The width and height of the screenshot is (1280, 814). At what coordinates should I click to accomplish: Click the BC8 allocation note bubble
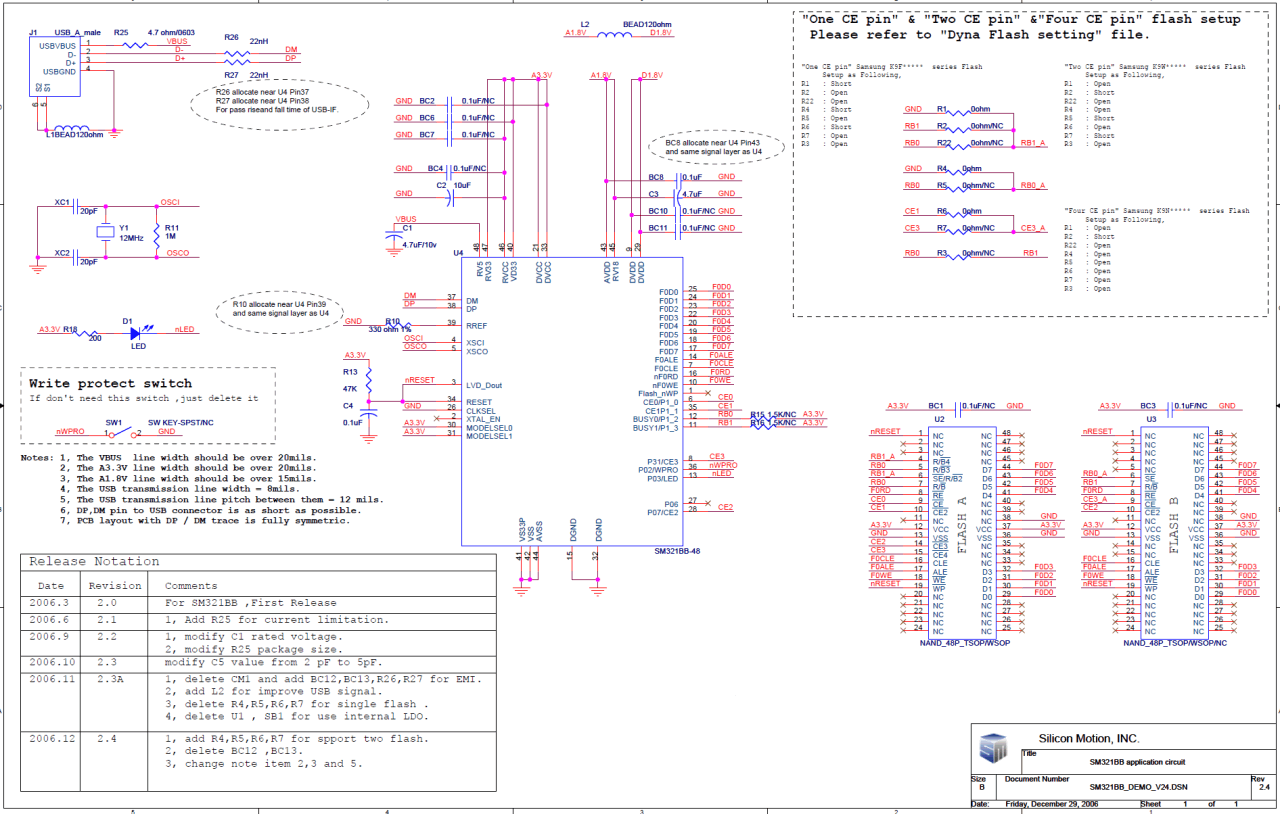click(713, 147)
